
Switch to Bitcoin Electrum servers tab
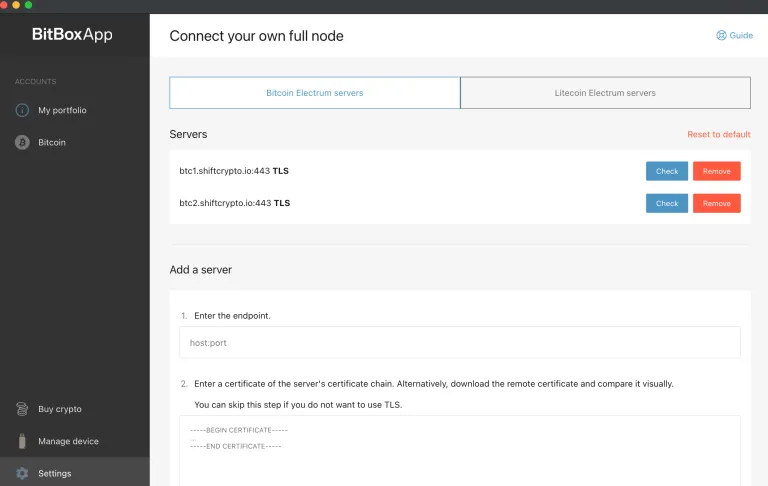coord(314,93)
